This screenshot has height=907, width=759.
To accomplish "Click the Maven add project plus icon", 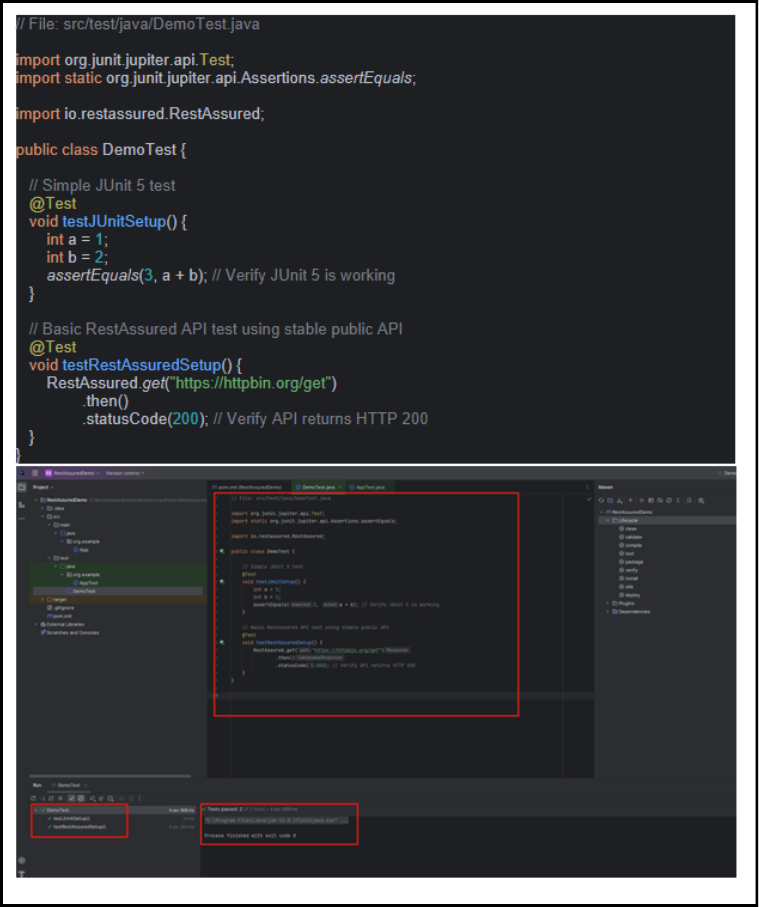I will (629, 499).
